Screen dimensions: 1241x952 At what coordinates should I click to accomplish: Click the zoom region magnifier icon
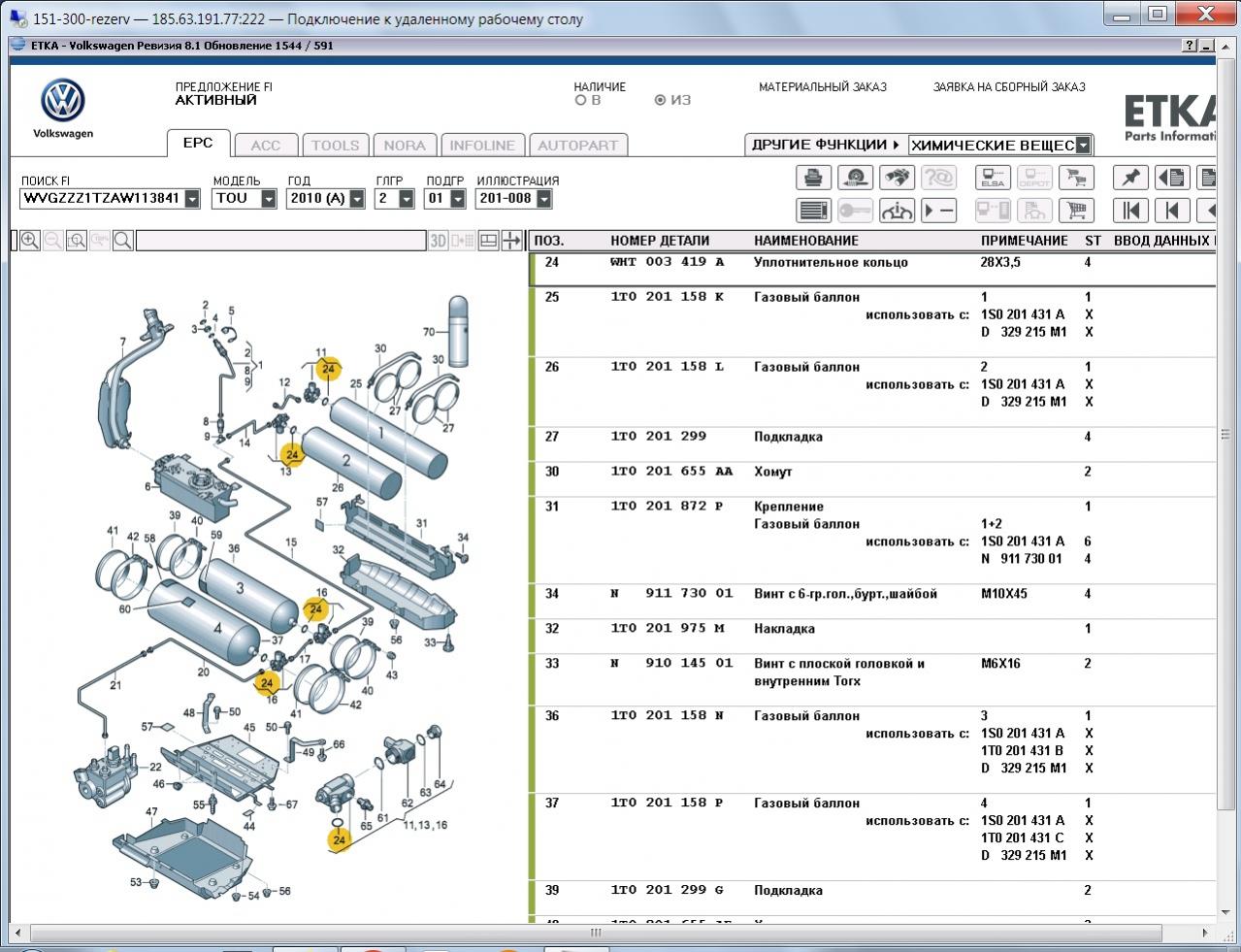pyautogui.click(x=77, y=241)
